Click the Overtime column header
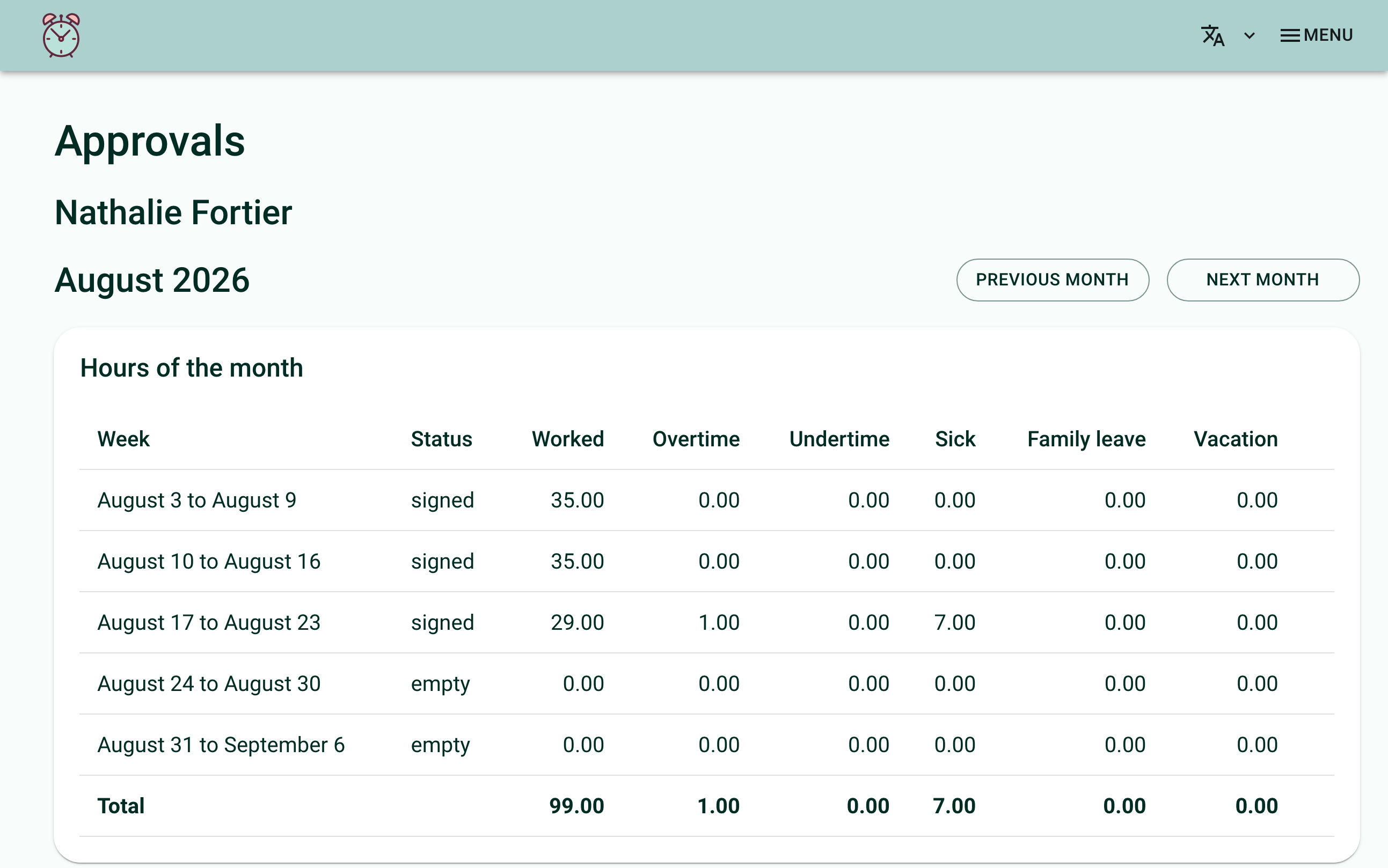The image size is (1388, 868). 696,439
